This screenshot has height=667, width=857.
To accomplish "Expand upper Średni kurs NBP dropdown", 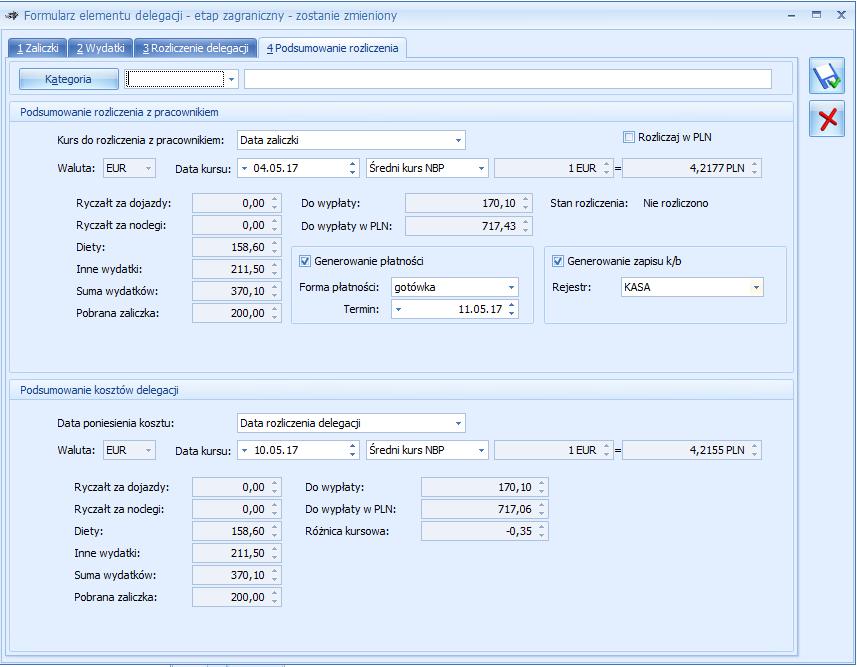I will pyautogui.click(x=481, y=168).
